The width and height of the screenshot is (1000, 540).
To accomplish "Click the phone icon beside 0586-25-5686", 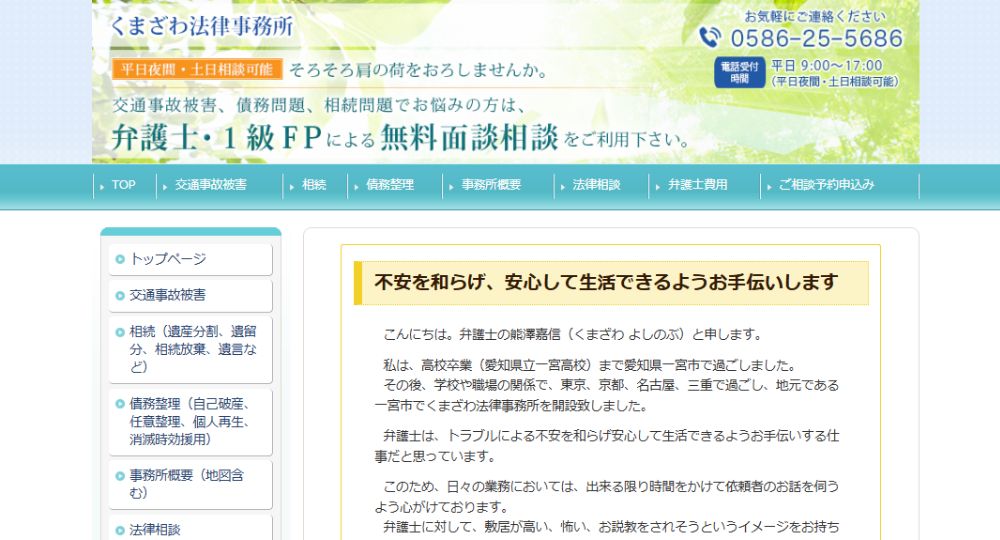I will [710, 38].
